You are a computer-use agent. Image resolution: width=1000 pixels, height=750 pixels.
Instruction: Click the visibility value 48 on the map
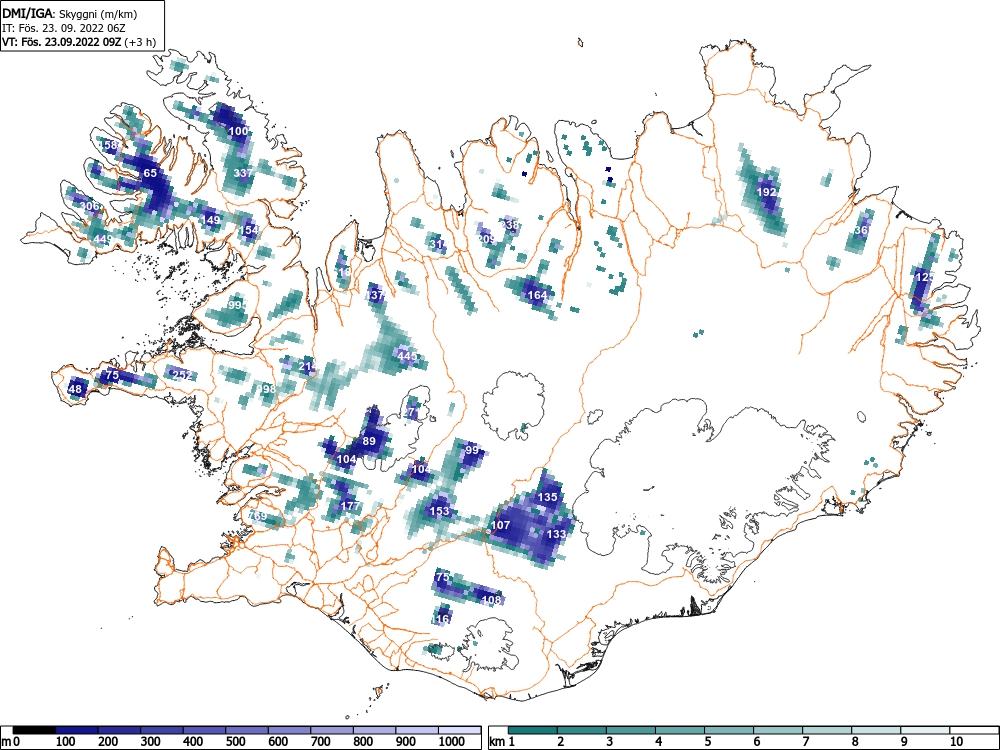pos(75,389)
